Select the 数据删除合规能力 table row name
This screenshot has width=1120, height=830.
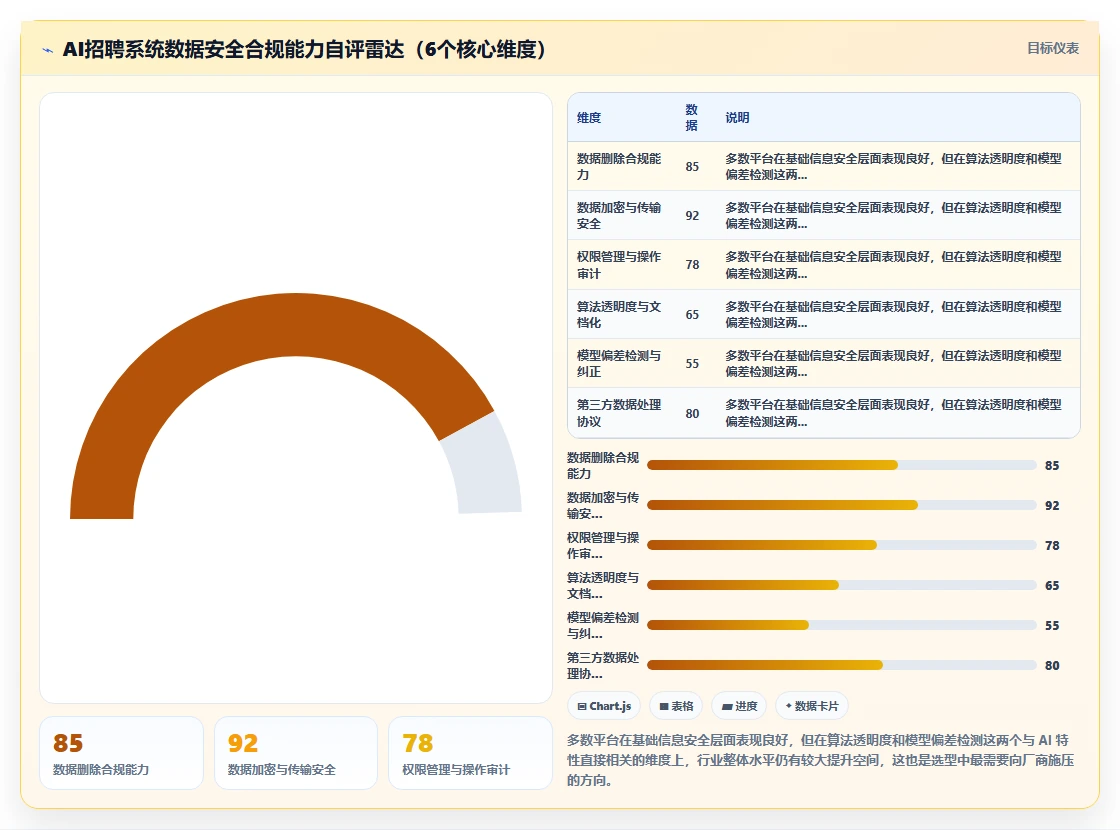click(x=619, y=166)
